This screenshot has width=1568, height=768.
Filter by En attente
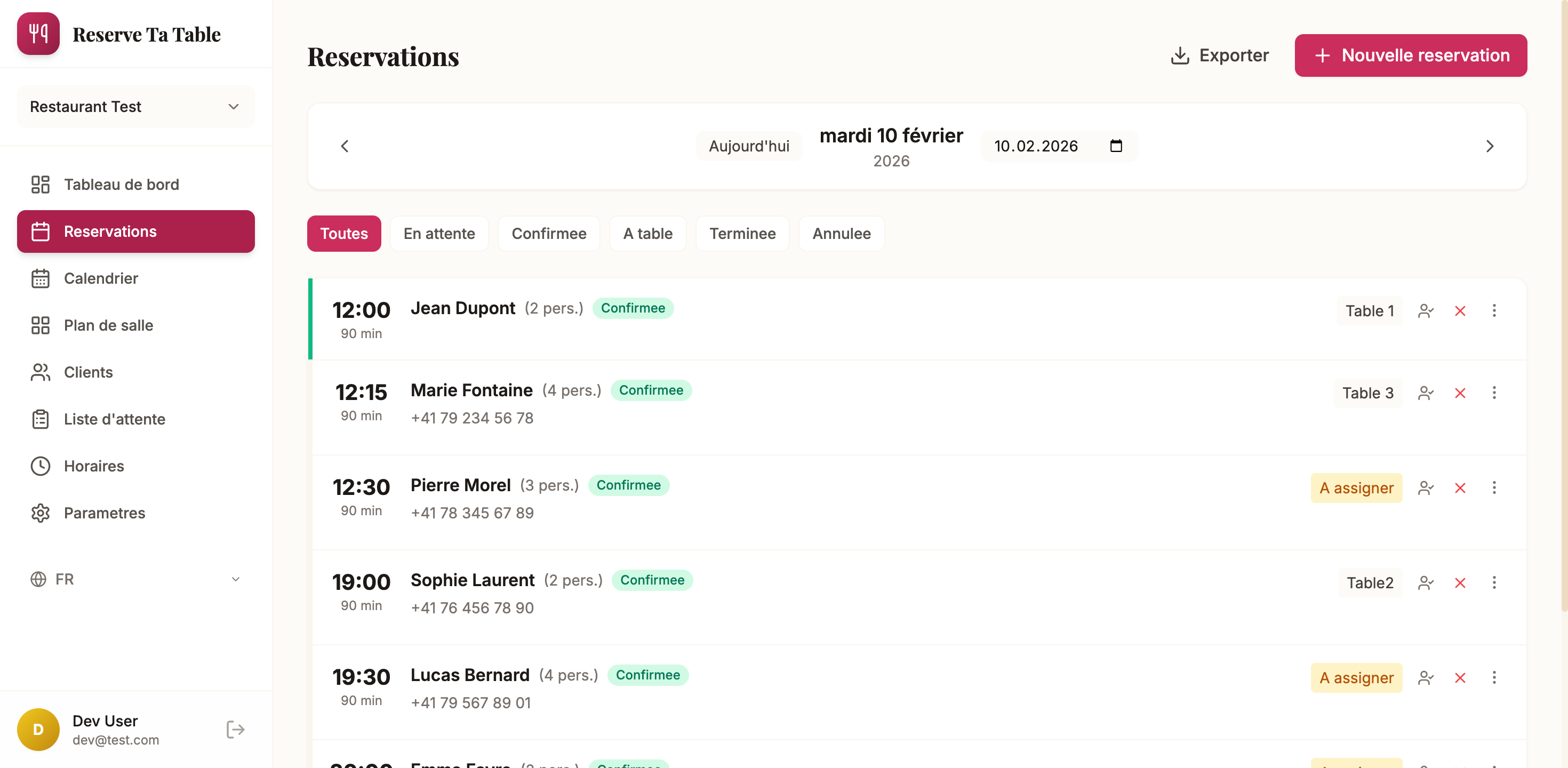[439, 234]
